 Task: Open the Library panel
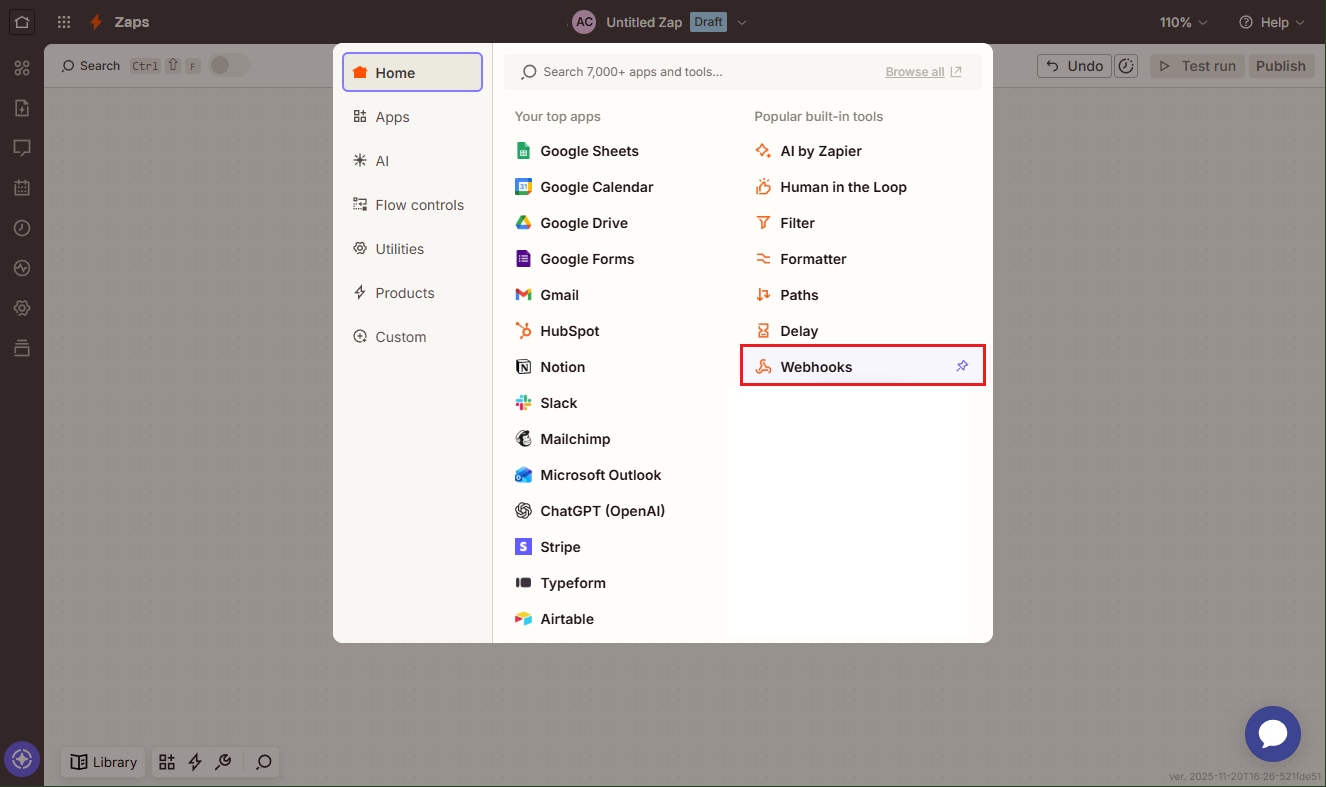click(104, 762)
